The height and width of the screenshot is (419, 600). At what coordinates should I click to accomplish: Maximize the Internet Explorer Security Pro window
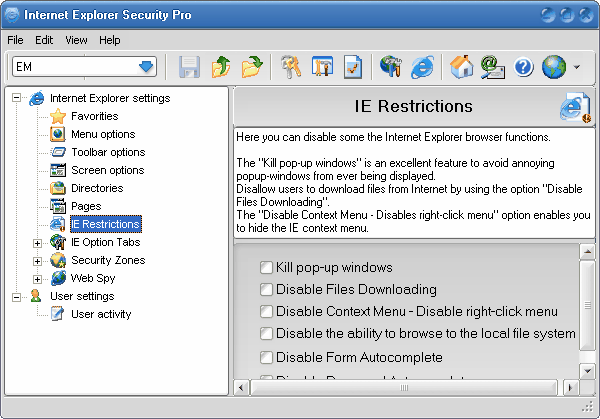tap(567, 15)
